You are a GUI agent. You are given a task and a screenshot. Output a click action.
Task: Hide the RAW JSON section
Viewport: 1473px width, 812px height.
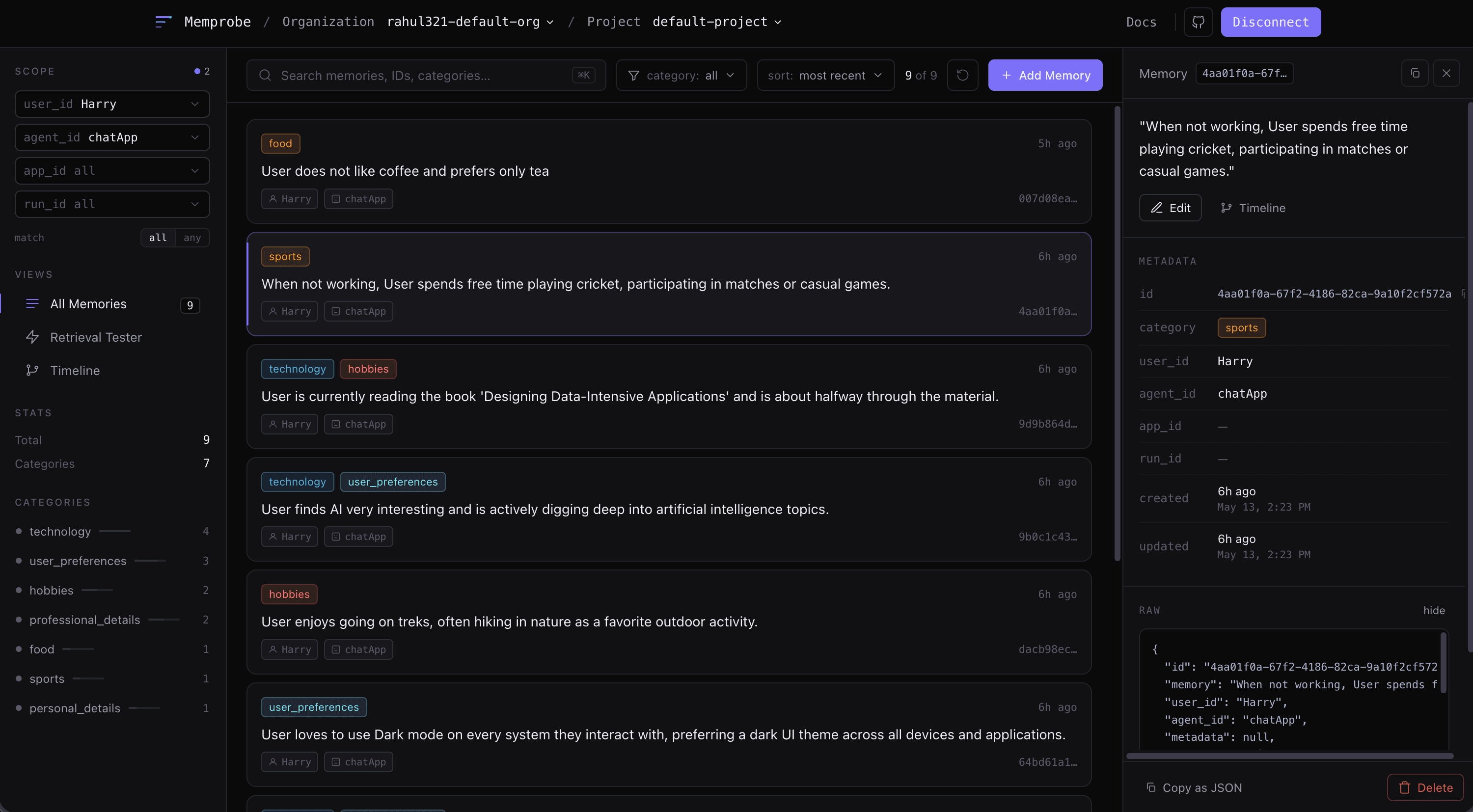pos(1434,610)
